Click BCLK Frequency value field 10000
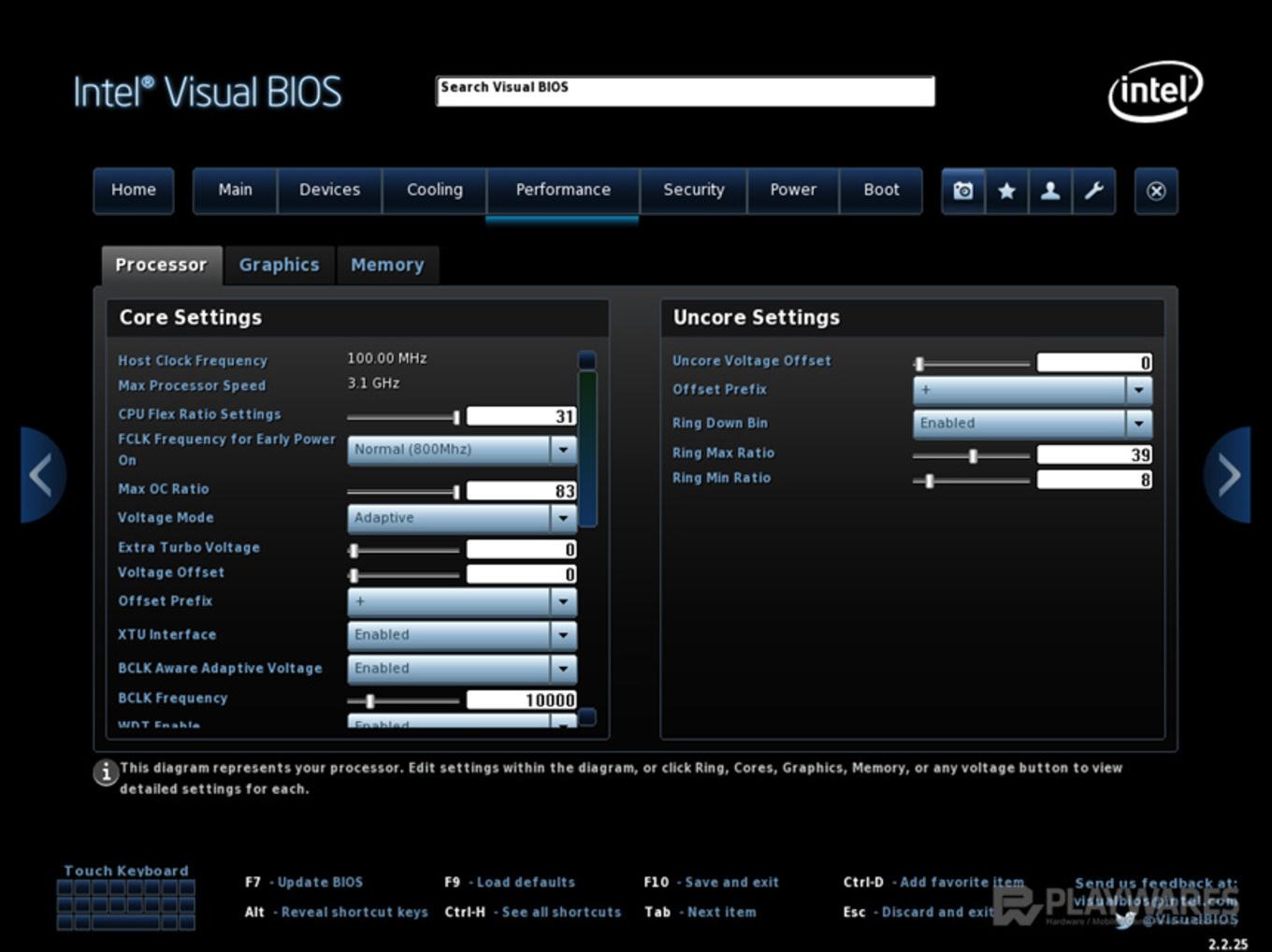The width and height of the screenshot is (1272, 952). [x=522, y=700]
